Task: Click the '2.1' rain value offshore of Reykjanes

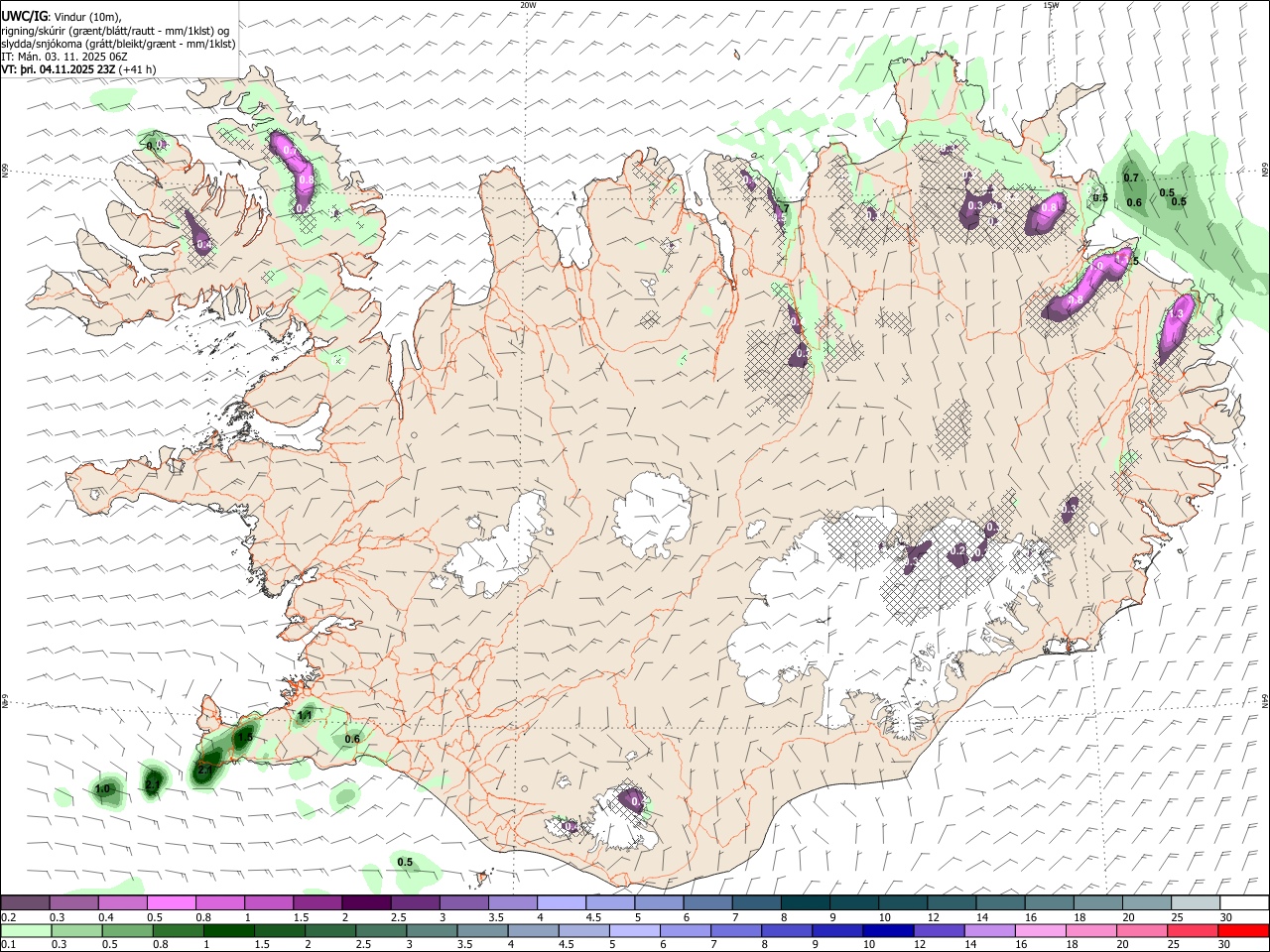Action: point(153,785)
